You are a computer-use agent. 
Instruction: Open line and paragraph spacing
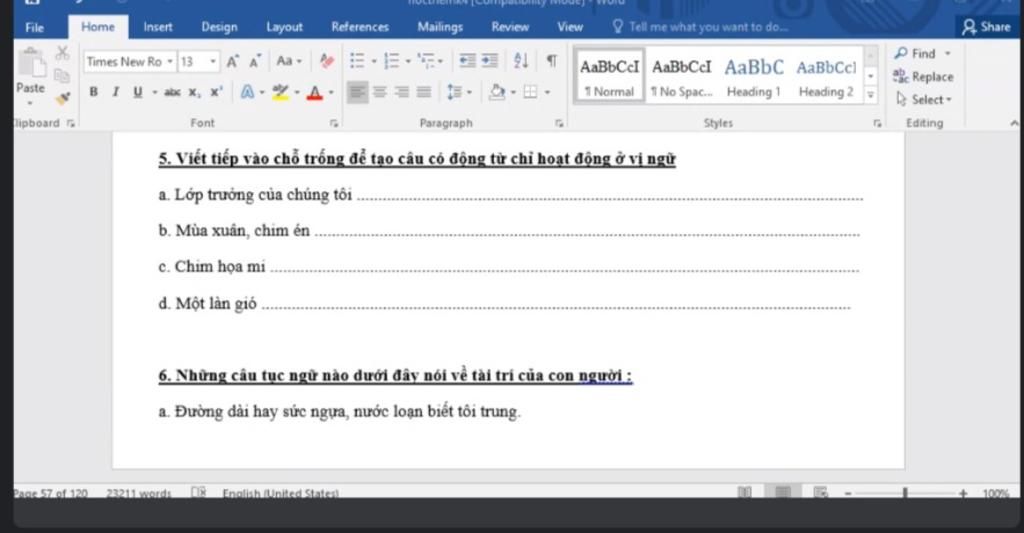(x=455, y=92)
